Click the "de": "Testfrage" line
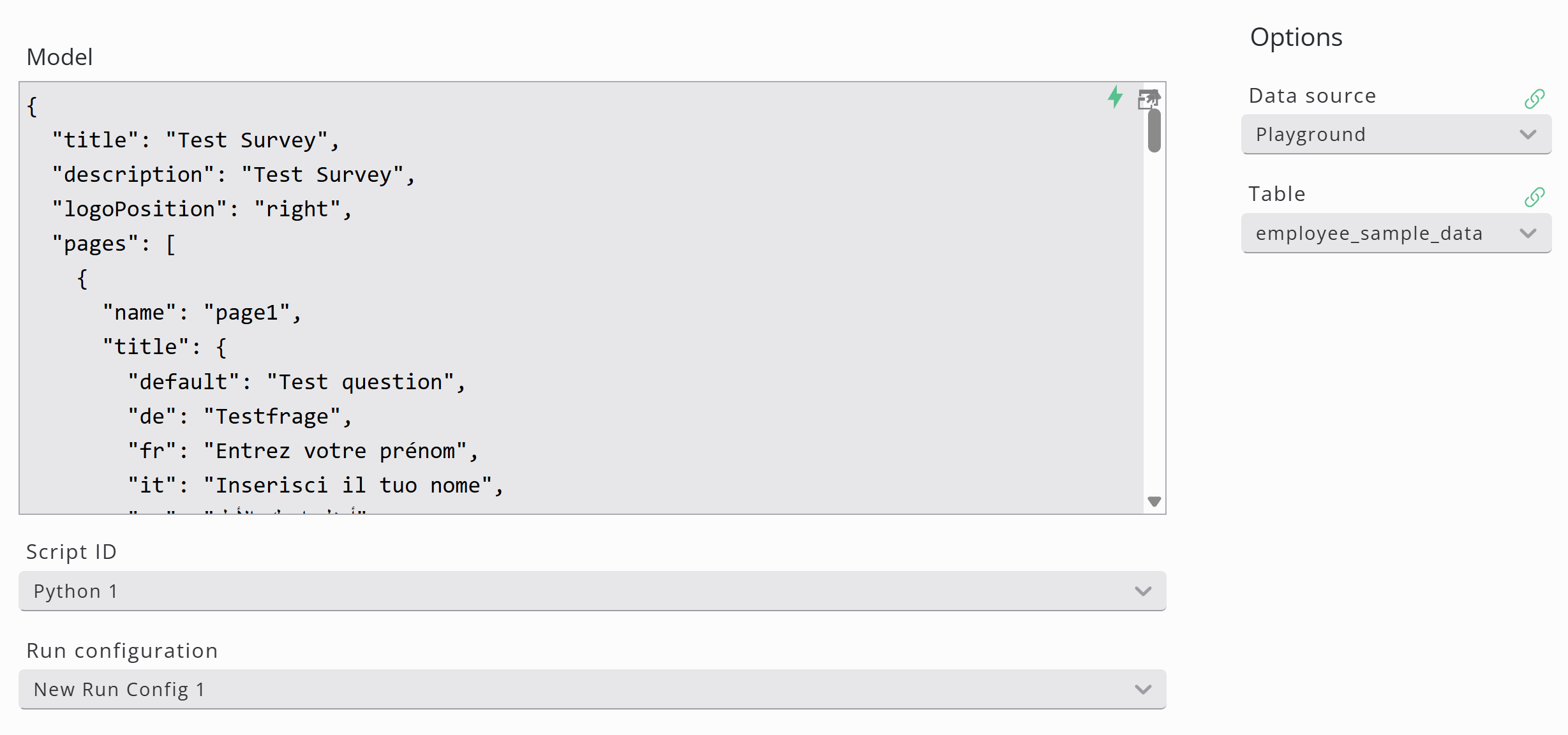 click(240, 417)
